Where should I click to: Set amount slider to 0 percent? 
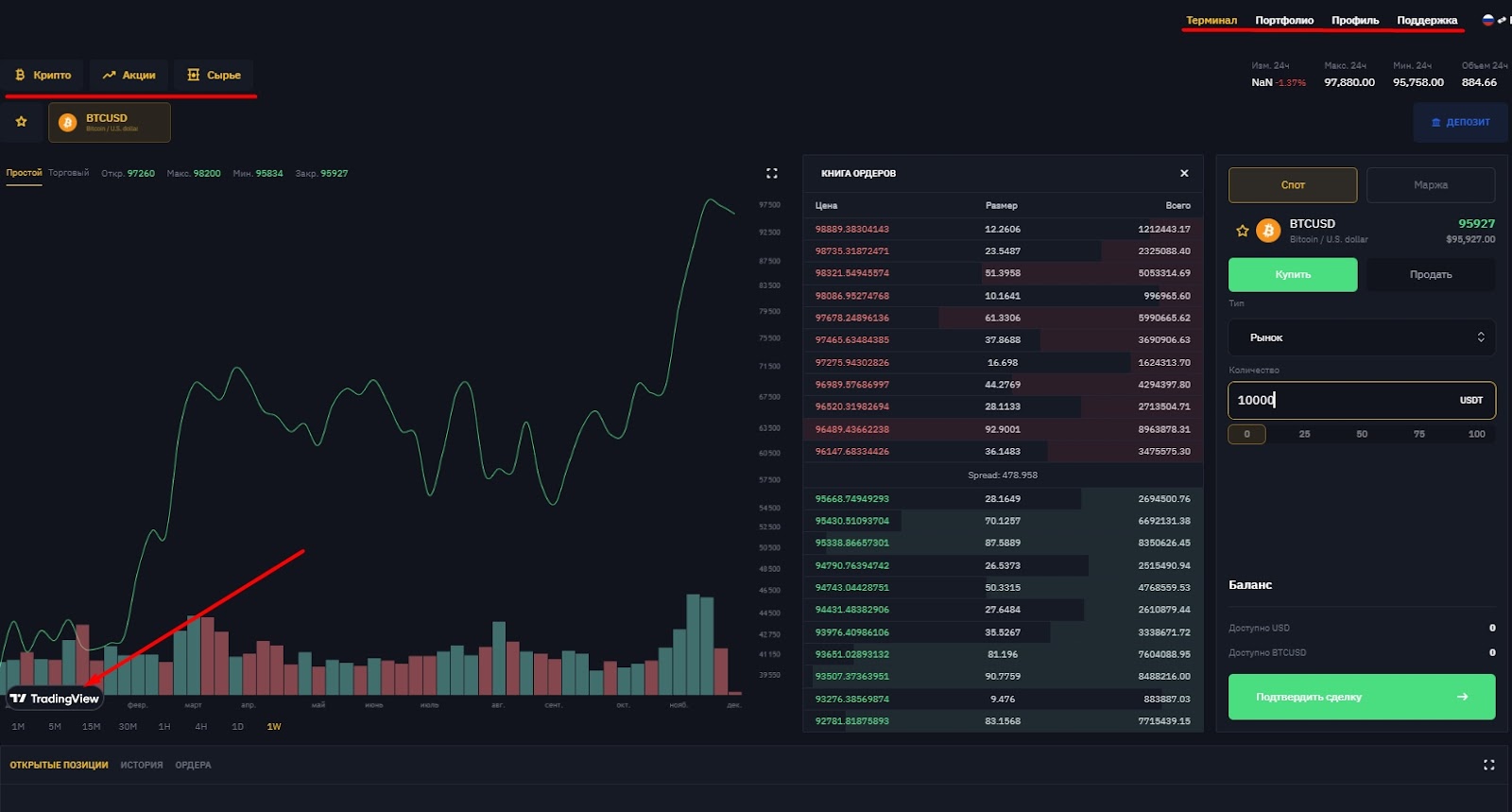(x=1246, y=434)
